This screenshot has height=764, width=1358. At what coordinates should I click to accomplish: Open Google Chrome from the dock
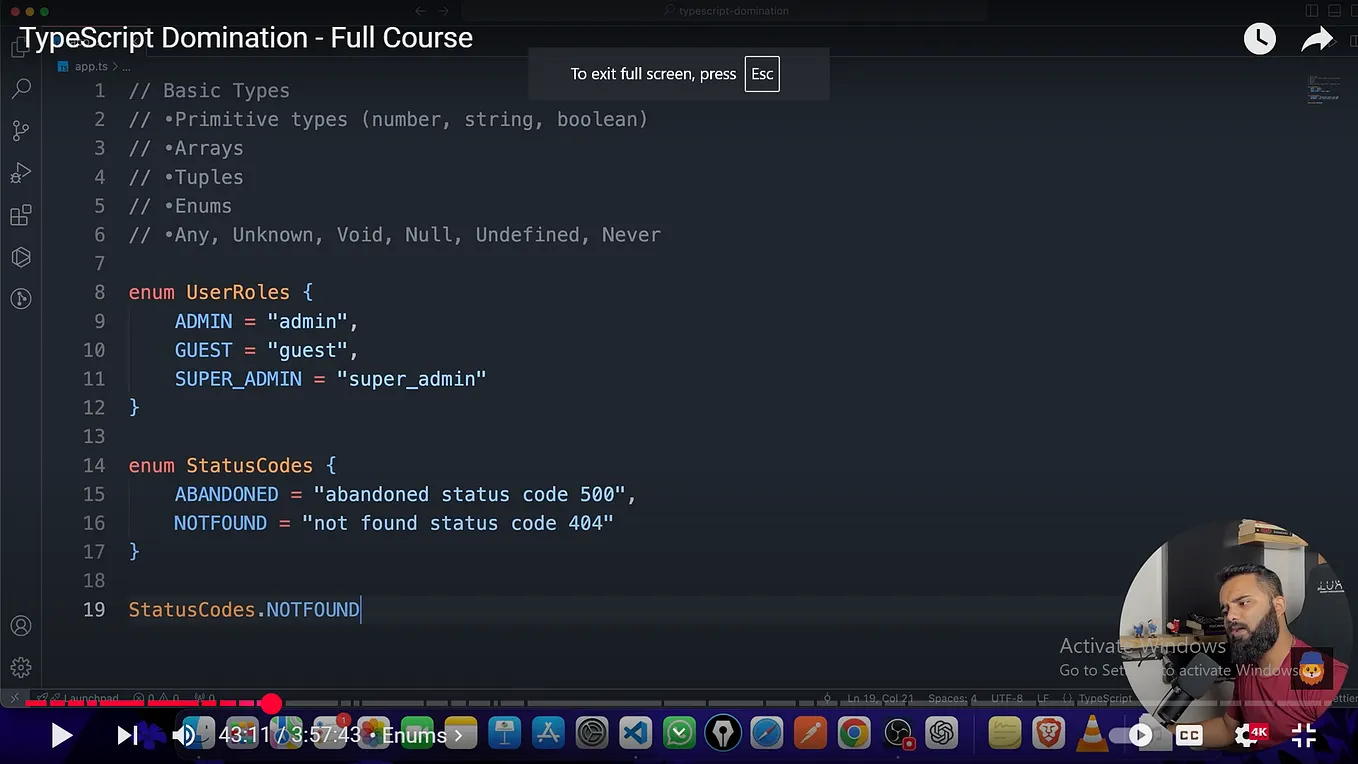click(854, 734)
